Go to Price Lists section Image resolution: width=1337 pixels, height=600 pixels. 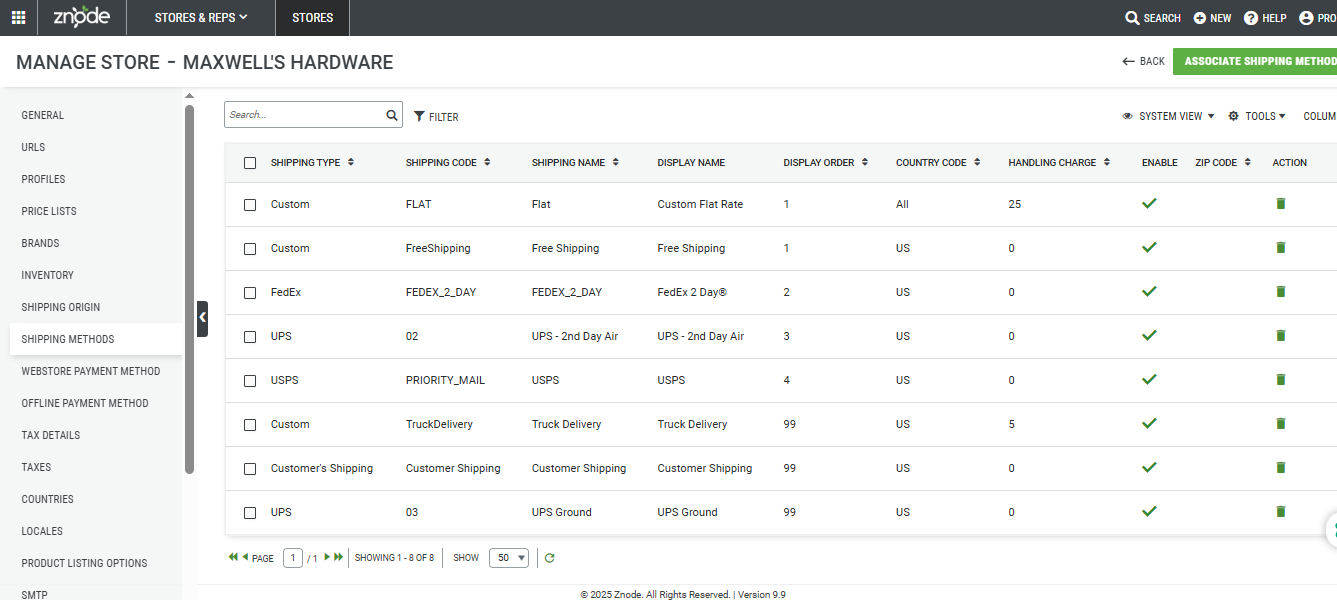49,211
